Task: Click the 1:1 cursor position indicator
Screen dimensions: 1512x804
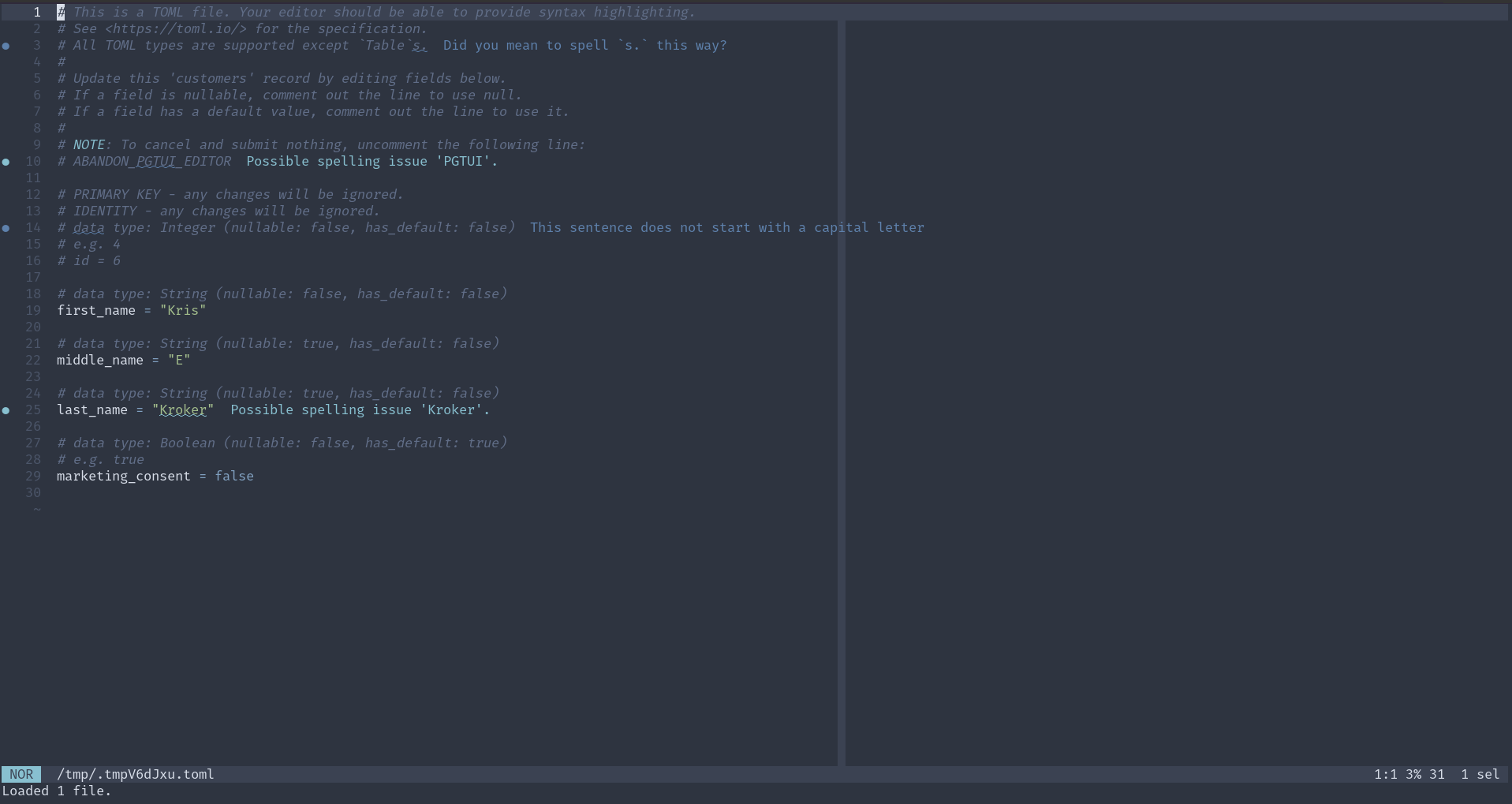Action: (1385, 774)
